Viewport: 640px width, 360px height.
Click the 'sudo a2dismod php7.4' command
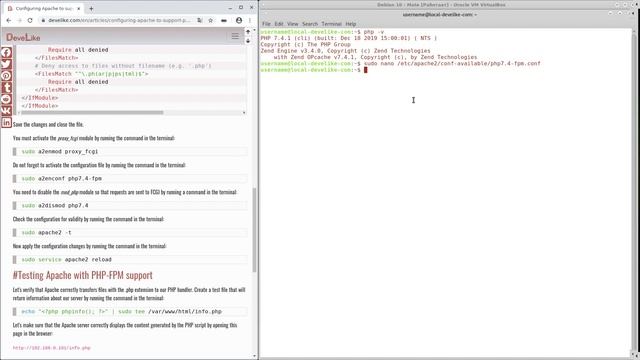coord(55,205)
